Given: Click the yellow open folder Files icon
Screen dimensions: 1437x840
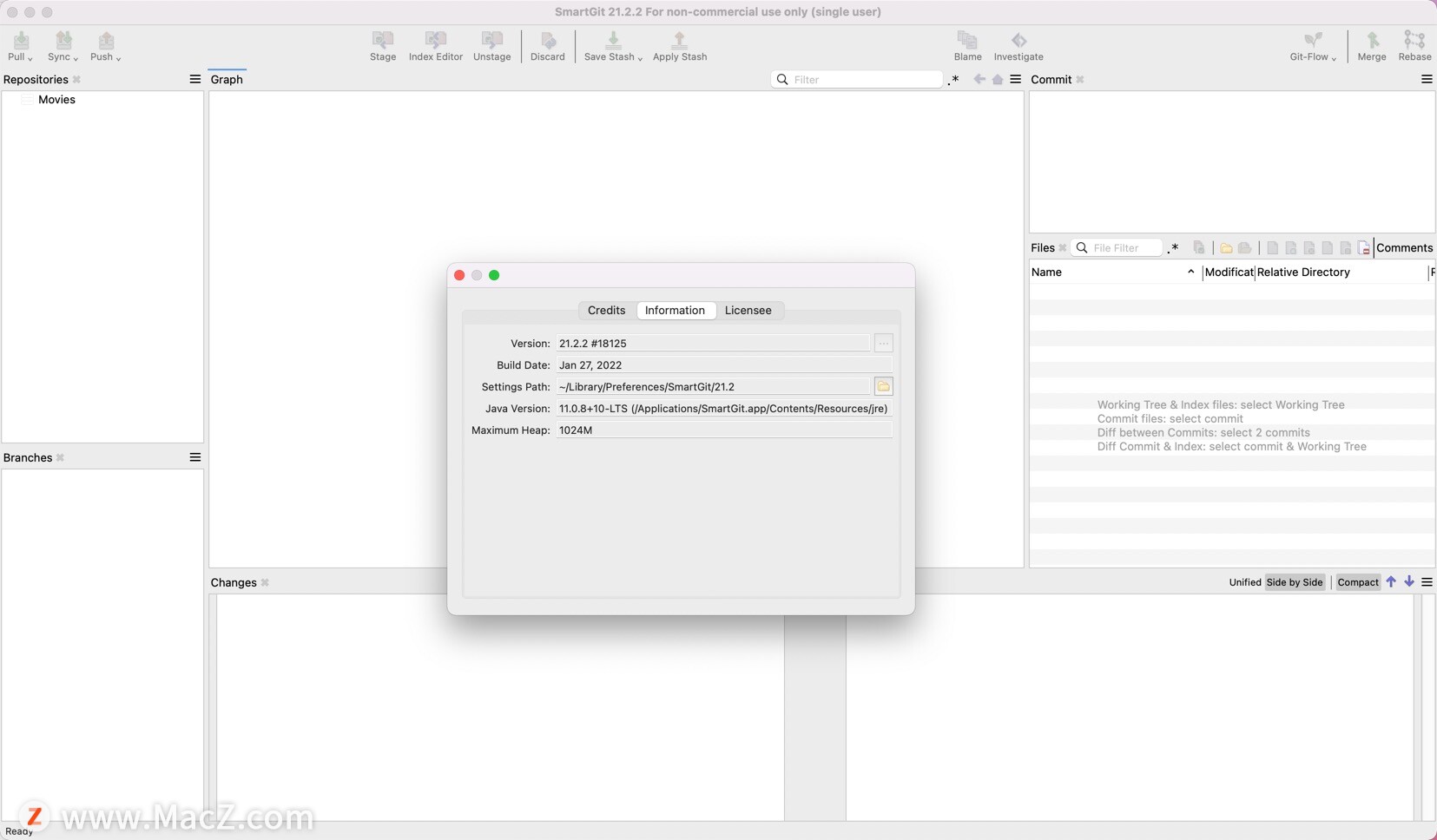Looking at the screenshot, I should 1226,248.
